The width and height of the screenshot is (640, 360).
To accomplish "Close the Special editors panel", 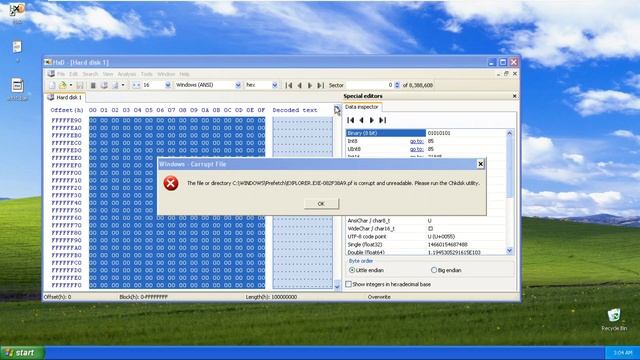I will tap(514, 96).
